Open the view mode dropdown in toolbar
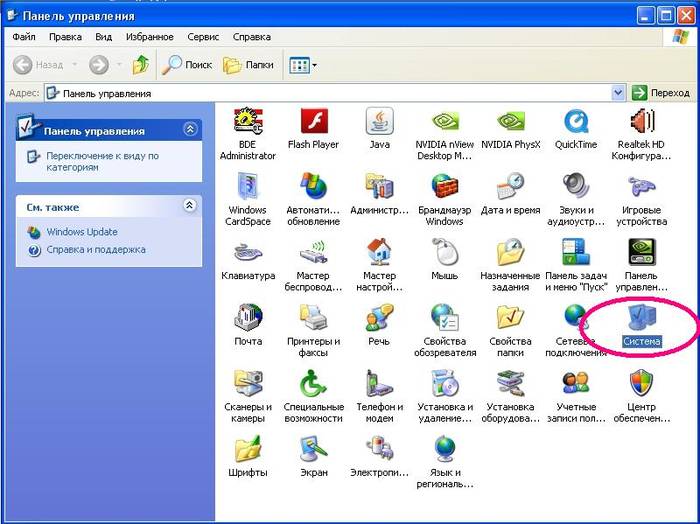700x524 pixels. tap(303, 65)
